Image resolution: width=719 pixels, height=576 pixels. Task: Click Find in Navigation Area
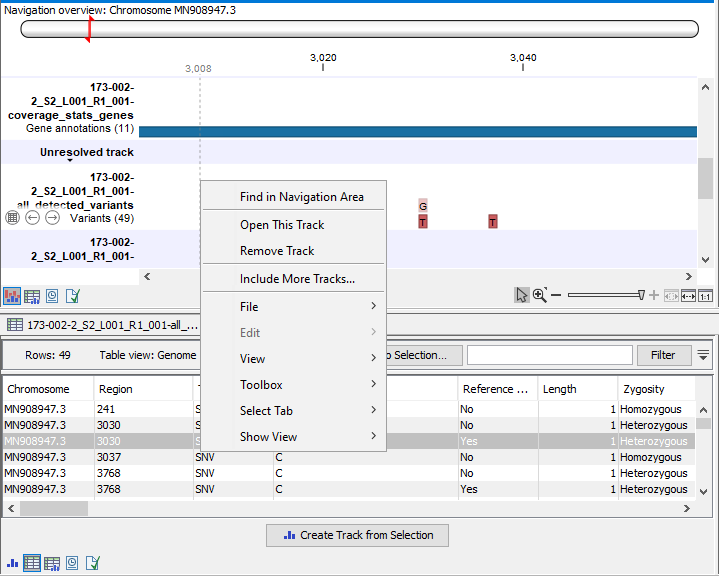301,197
